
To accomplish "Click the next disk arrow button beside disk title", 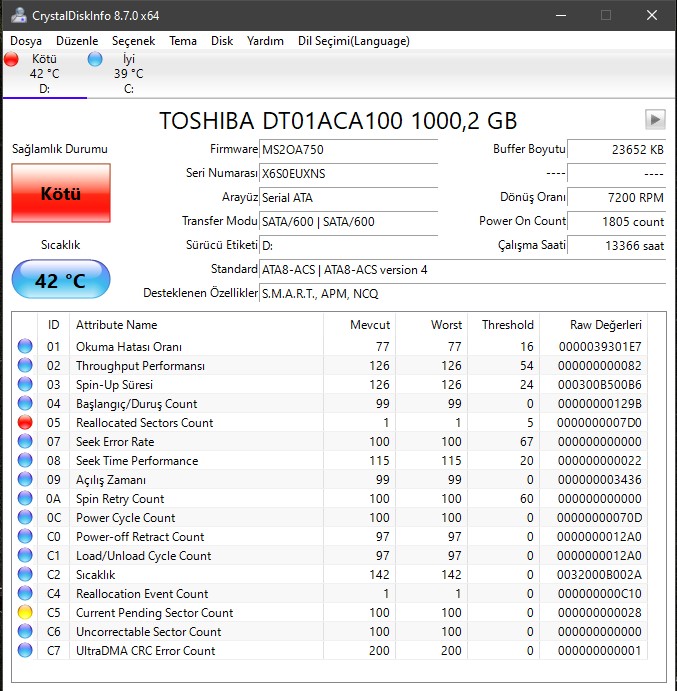I will [x=655, y=120].
